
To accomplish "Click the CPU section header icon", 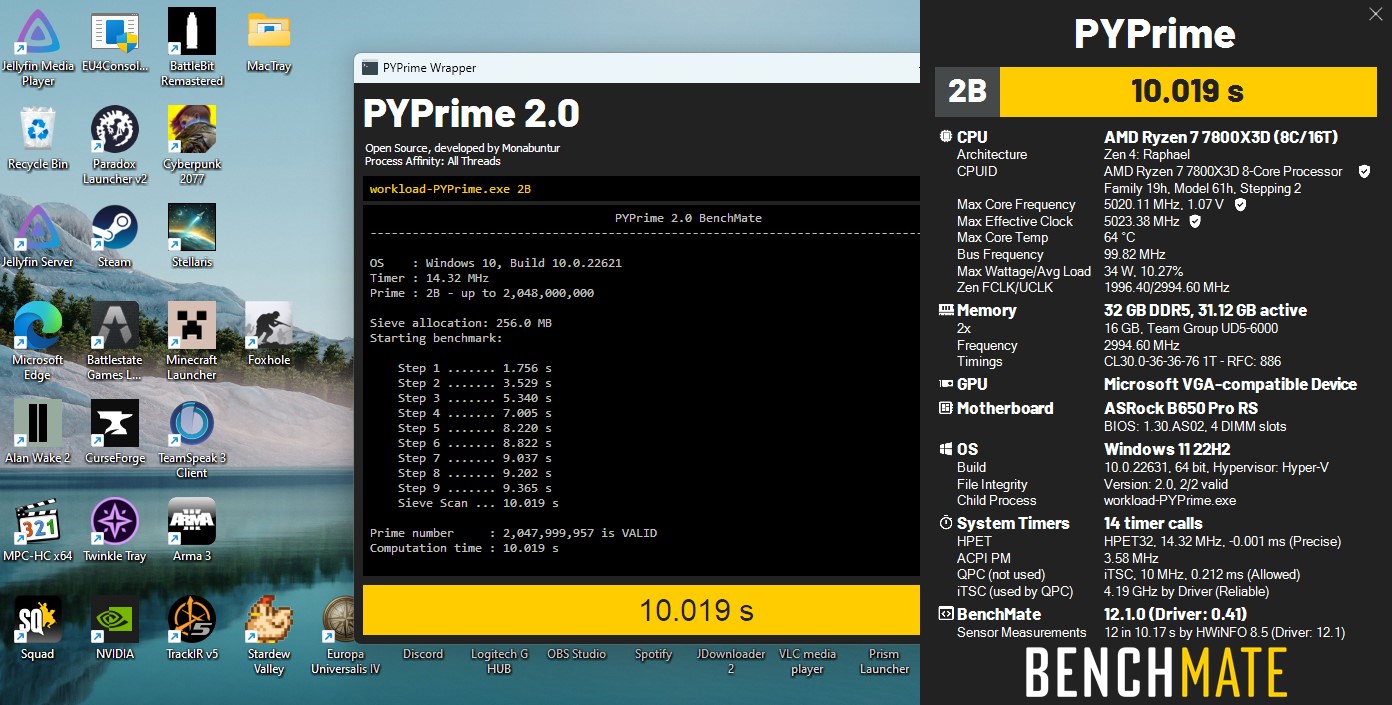I will coord(945,137).
